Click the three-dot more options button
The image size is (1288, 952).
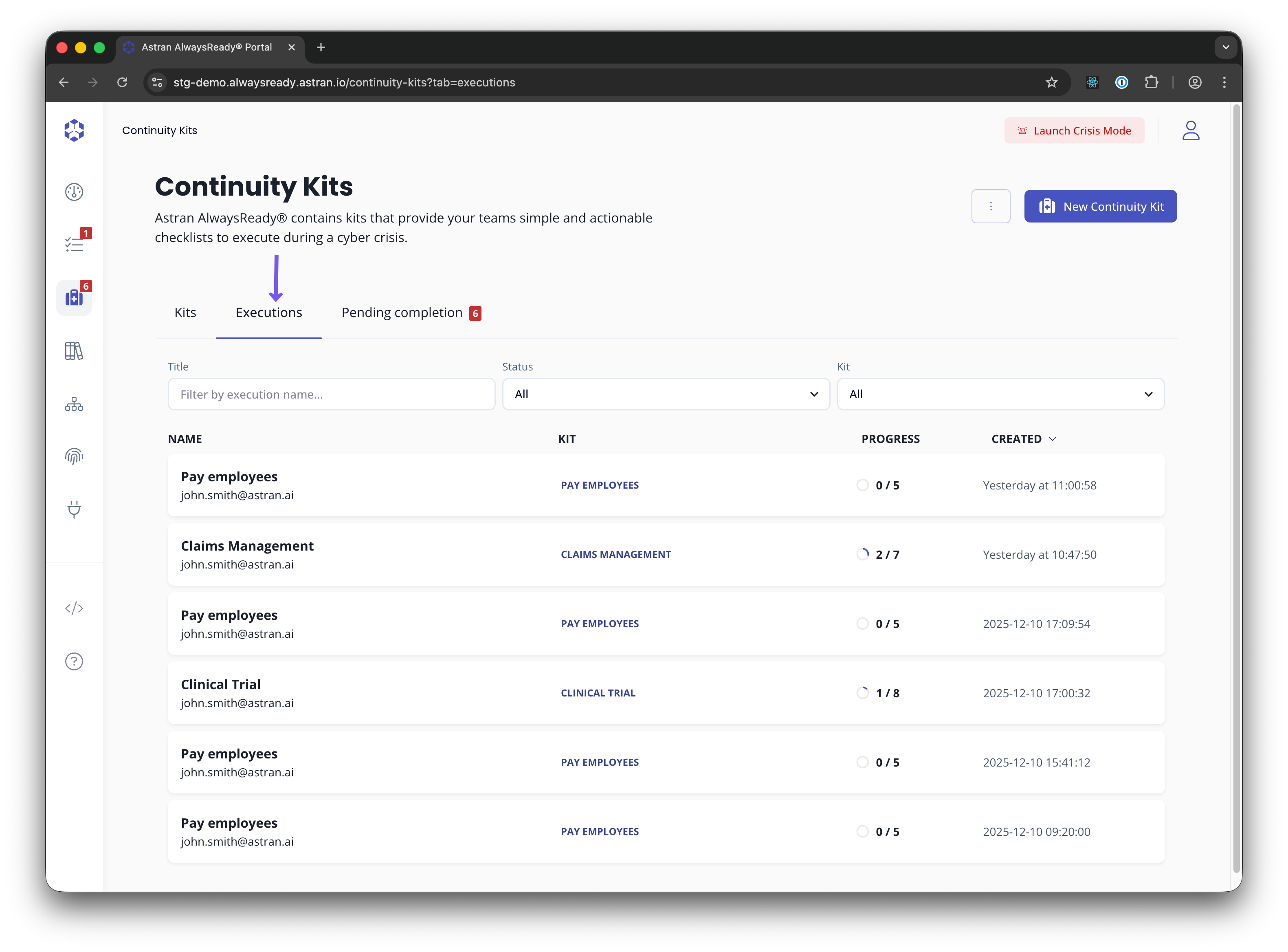click(x=991, y=206)
